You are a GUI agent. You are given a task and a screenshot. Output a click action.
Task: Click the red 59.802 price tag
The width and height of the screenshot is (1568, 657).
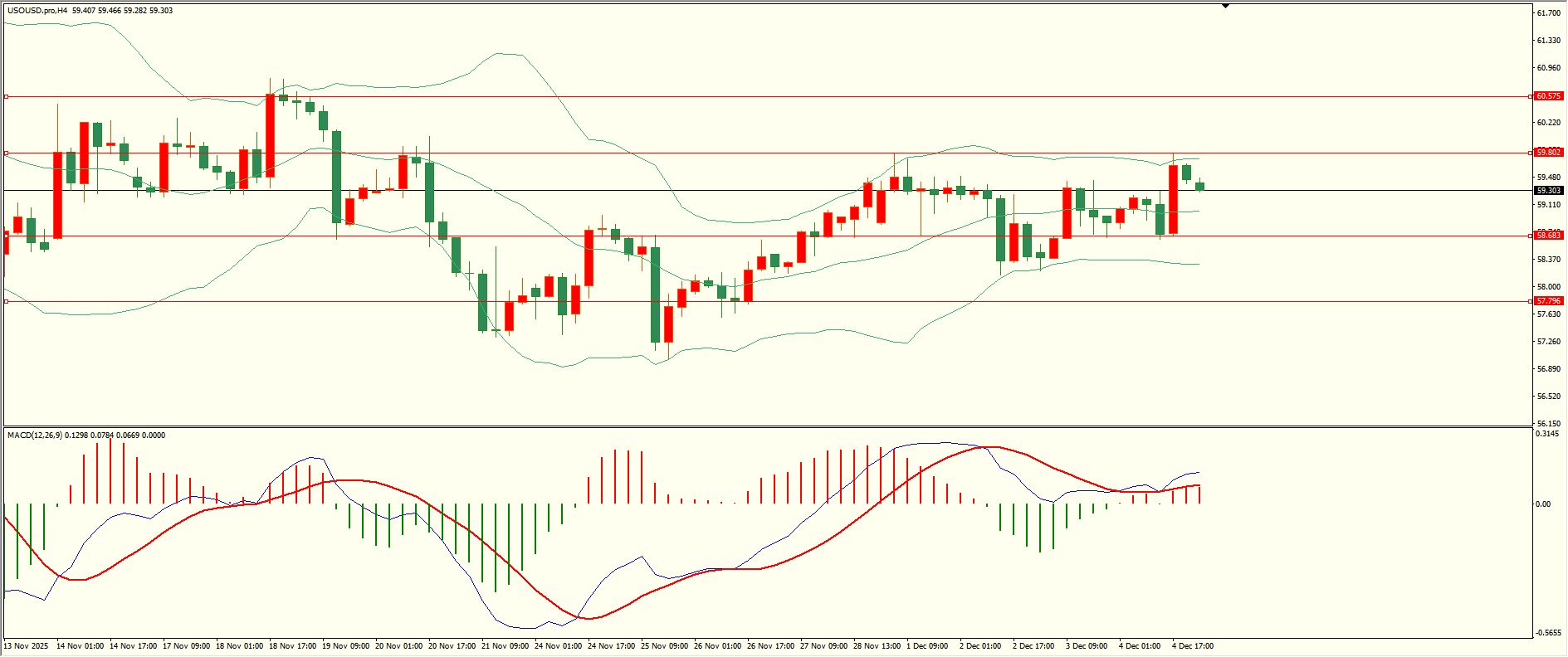1548,153
